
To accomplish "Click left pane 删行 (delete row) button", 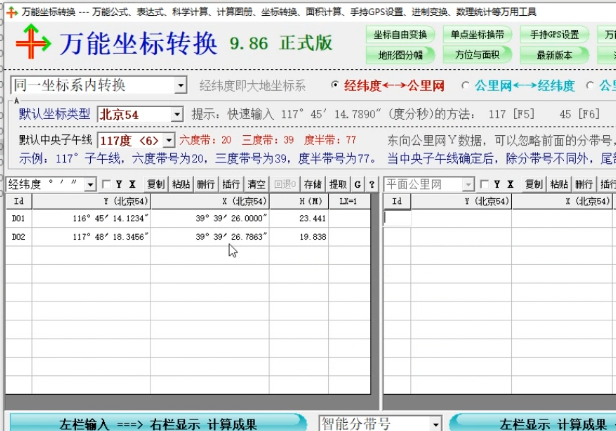I will click(x=206, y=184).
